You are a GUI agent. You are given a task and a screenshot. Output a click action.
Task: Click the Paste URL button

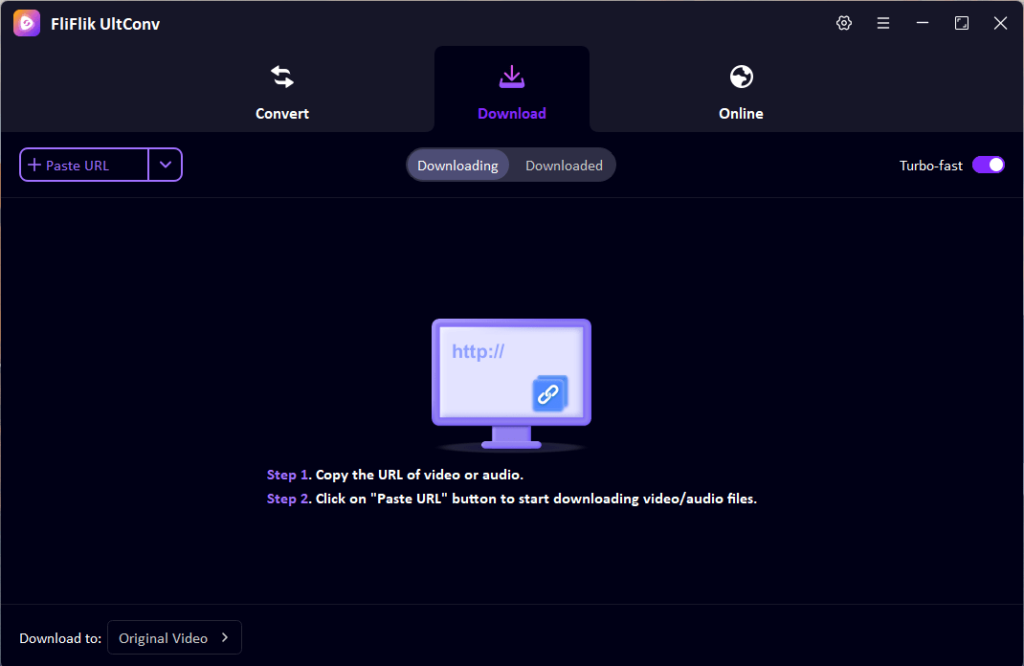pos(84,164)
